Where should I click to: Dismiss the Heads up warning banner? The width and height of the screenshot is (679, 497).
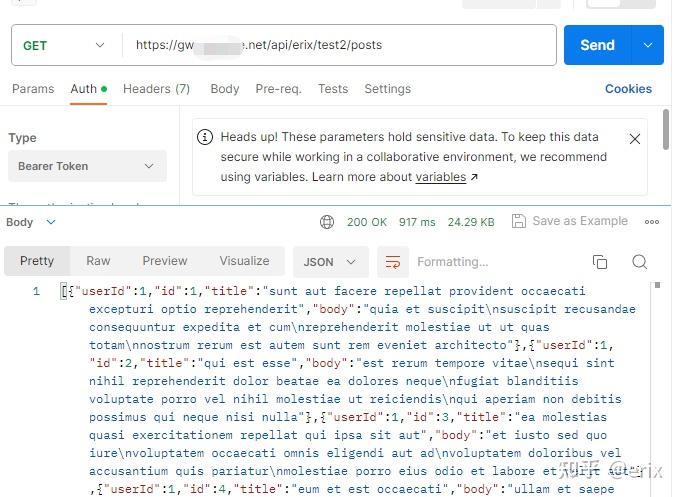634,139
